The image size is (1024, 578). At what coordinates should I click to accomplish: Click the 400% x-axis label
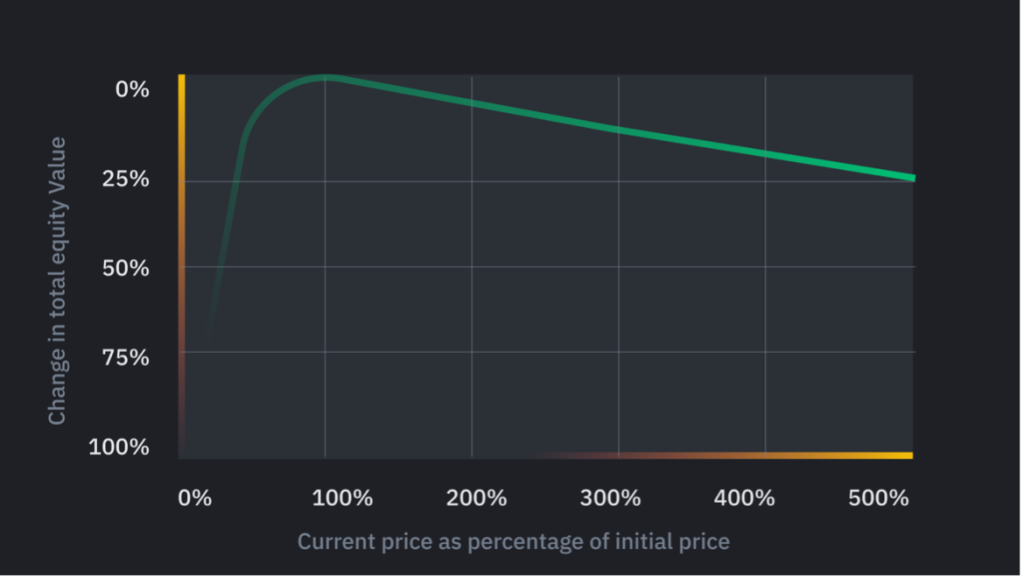point(744,498)
